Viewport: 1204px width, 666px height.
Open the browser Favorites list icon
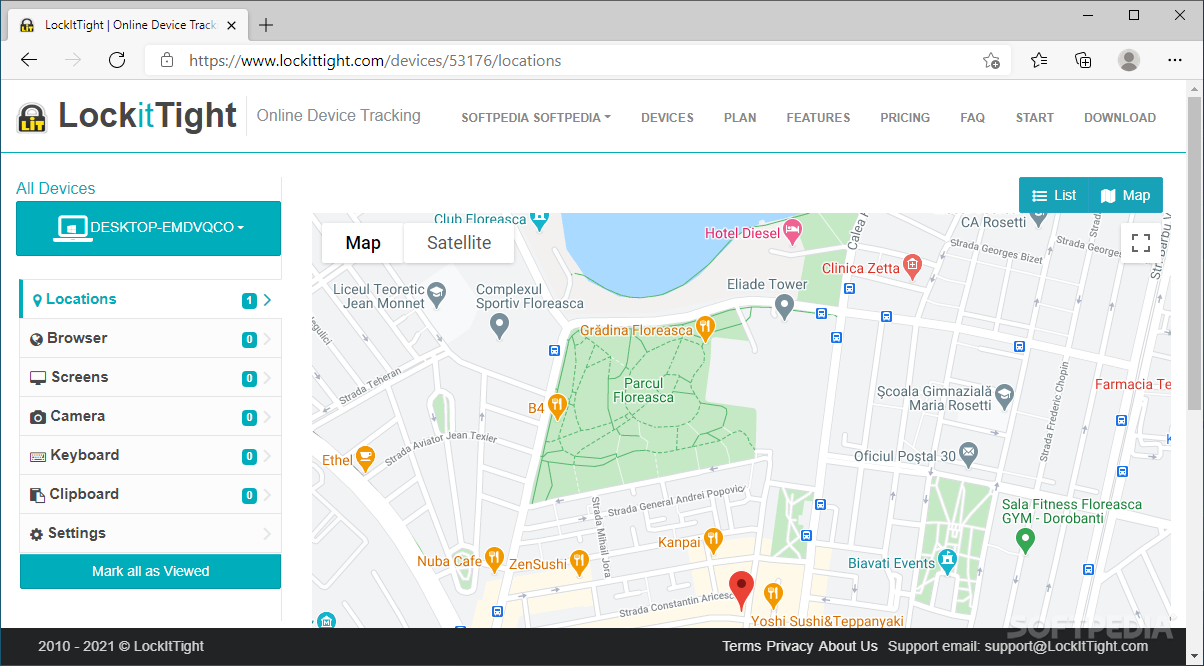[x=1039, y=60]
